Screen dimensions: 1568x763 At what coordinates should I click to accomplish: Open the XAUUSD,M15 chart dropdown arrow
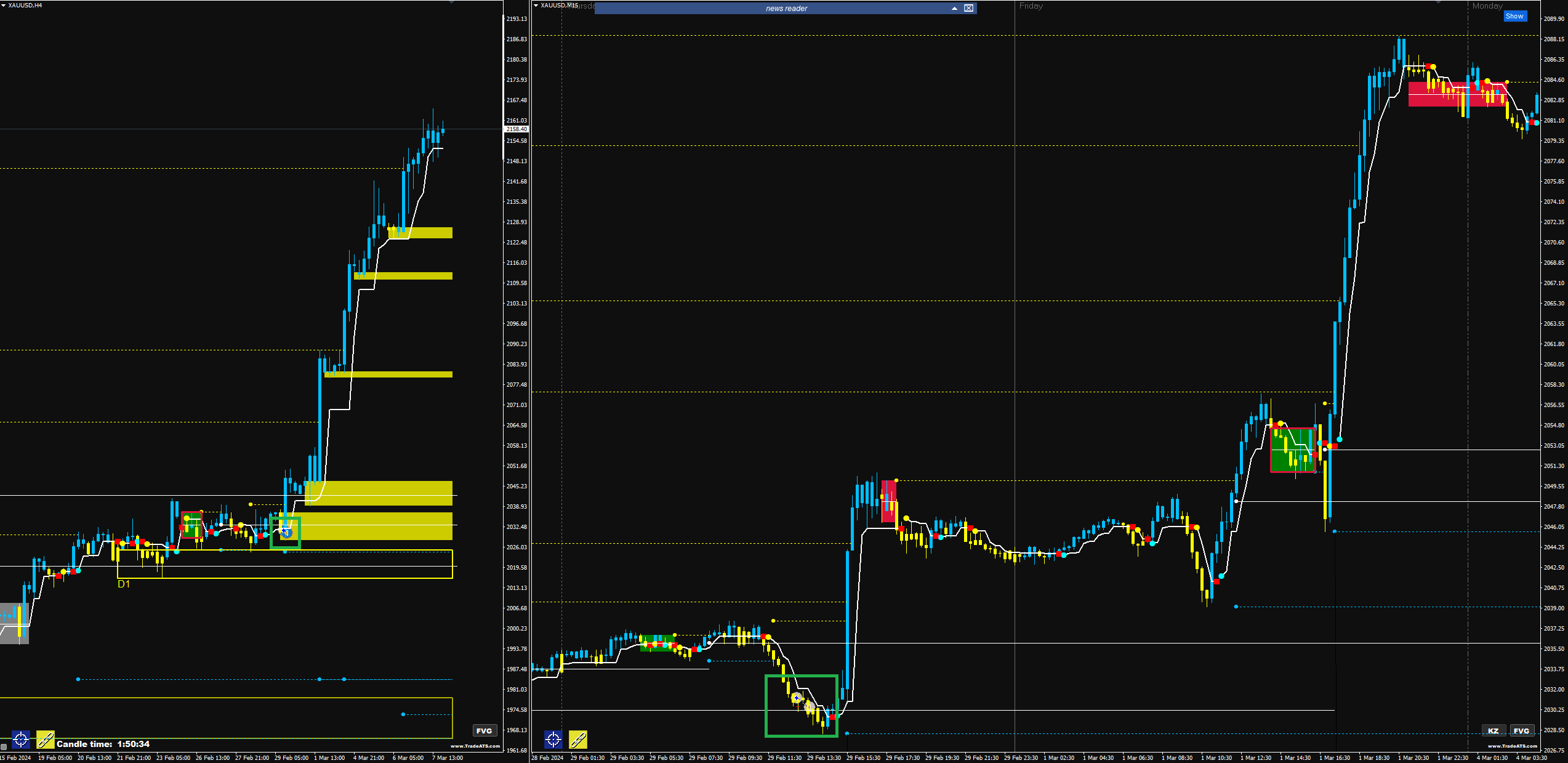point(536,5)
